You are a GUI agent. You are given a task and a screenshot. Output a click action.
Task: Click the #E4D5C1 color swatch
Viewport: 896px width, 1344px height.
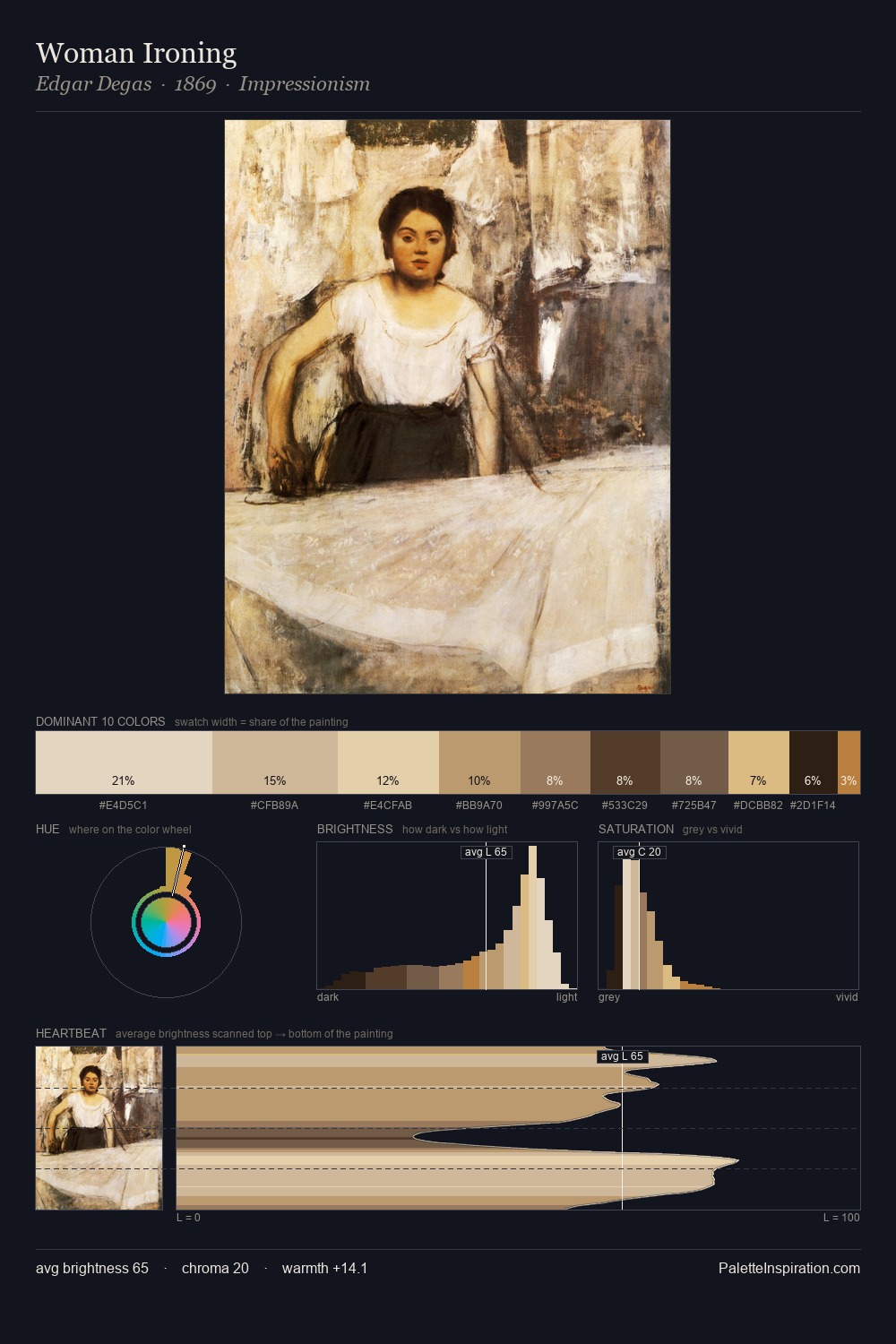124,762
